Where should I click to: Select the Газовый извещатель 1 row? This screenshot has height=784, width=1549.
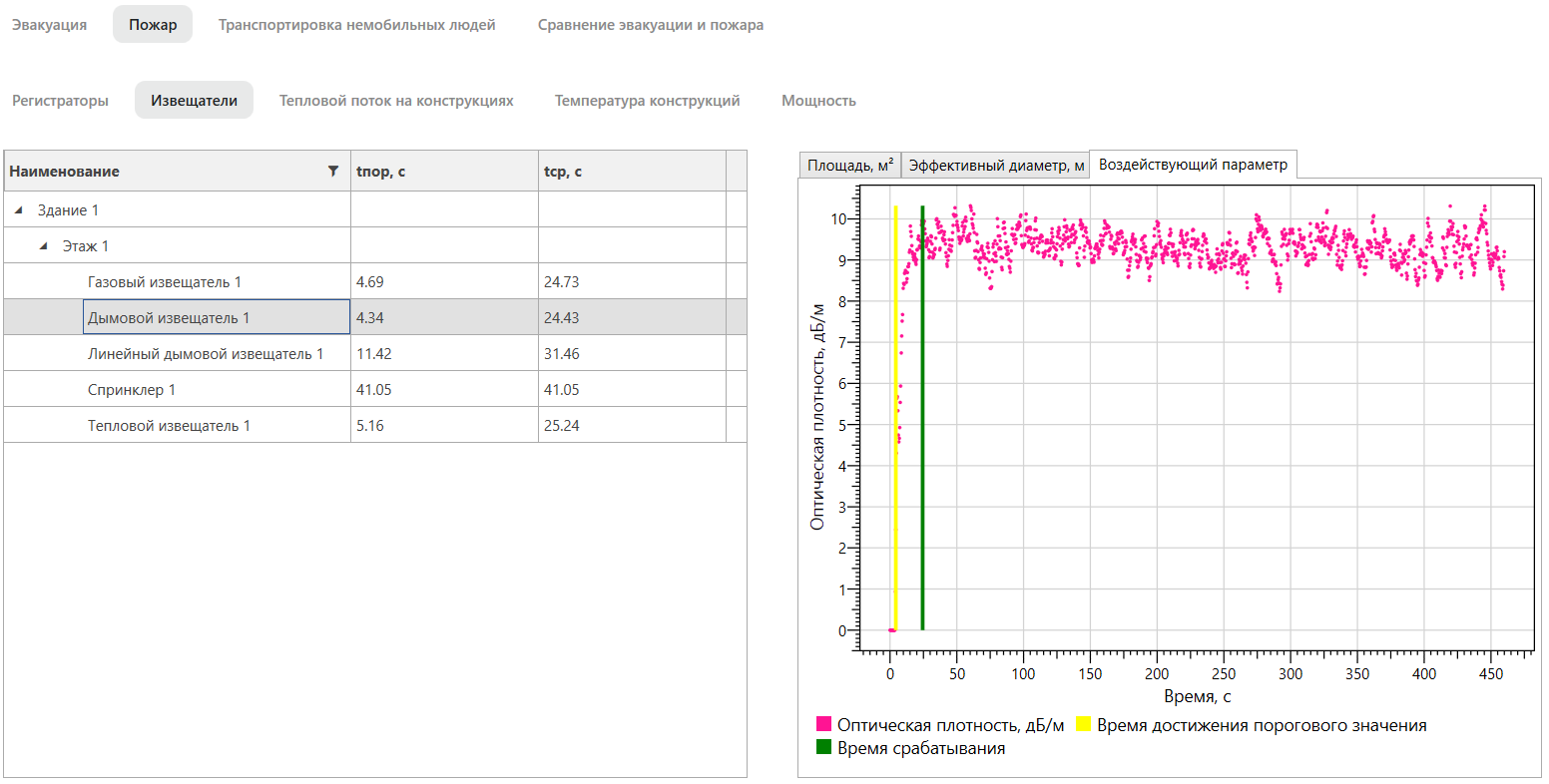coord(375,282)
